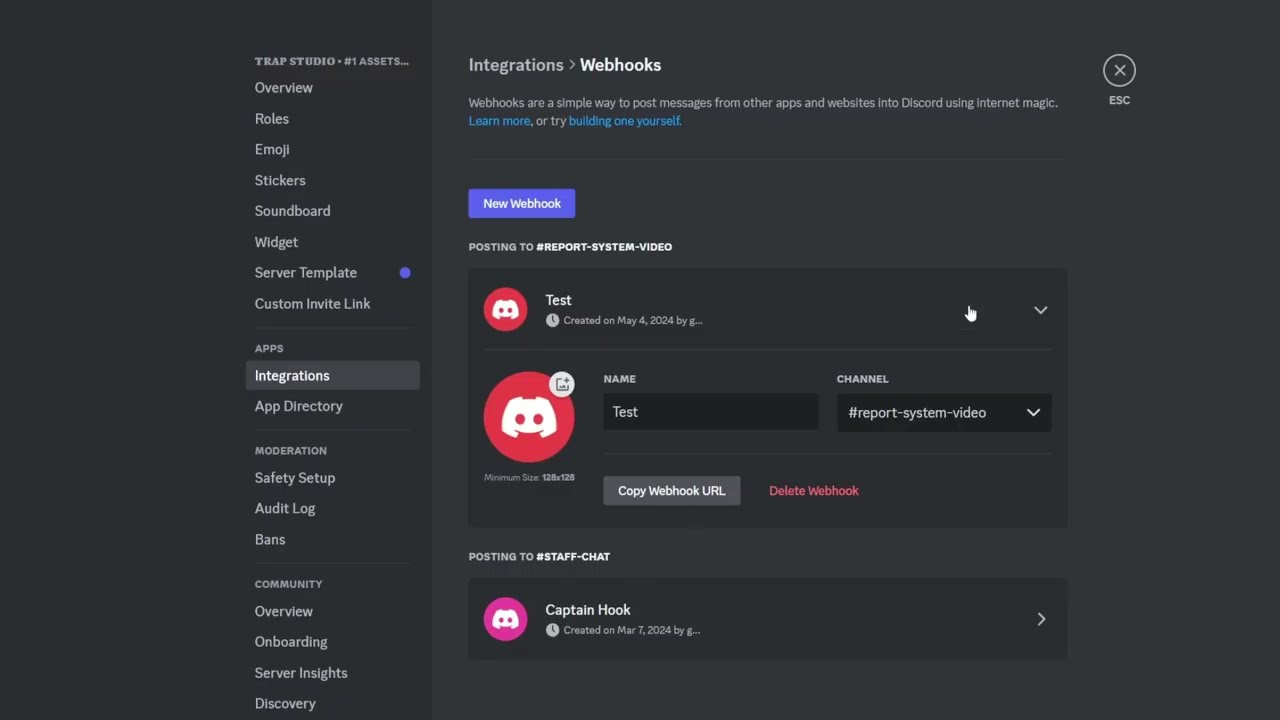This screenshot has height=720, width=1280.
Task: Click the New Webhook button
Action: point(522,203)
